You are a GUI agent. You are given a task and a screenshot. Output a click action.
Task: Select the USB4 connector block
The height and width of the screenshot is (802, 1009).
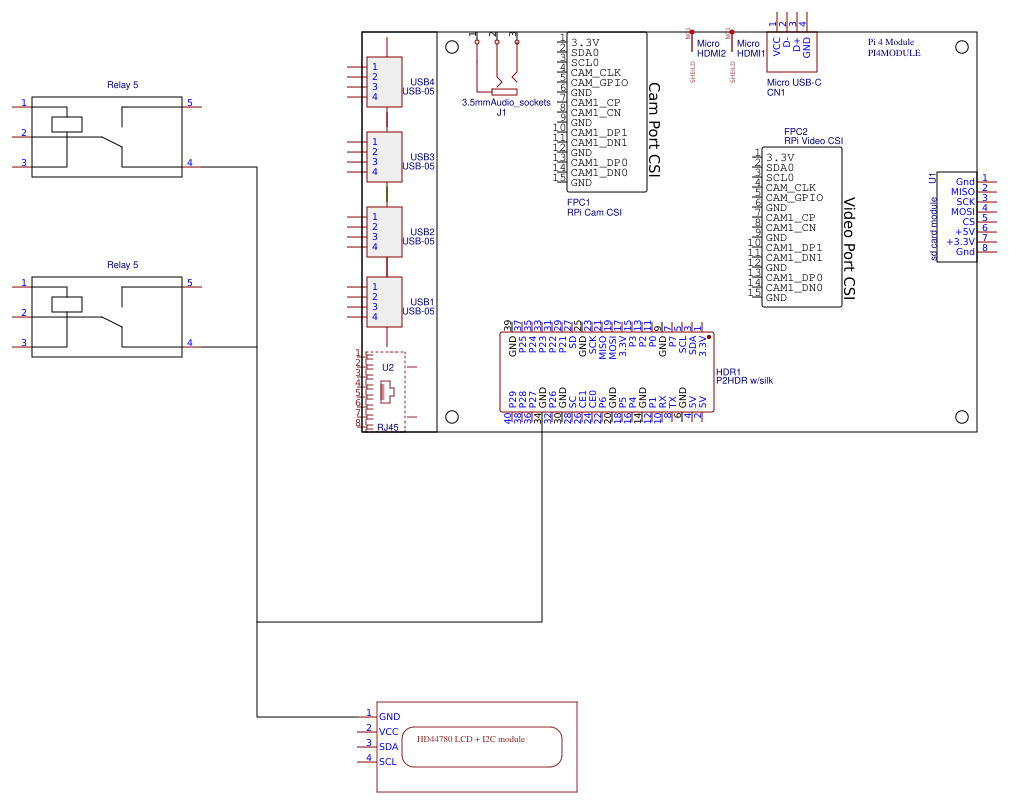(384, 82)
